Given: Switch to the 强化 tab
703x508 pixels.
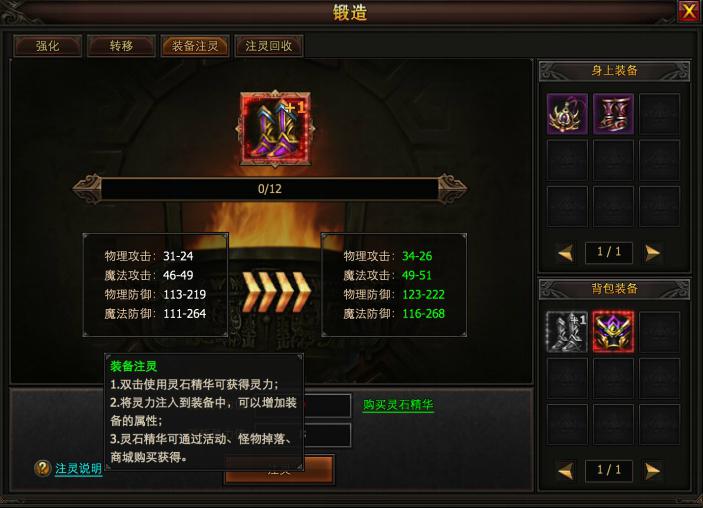Looking at the screenshot, I should click(48, 46).
